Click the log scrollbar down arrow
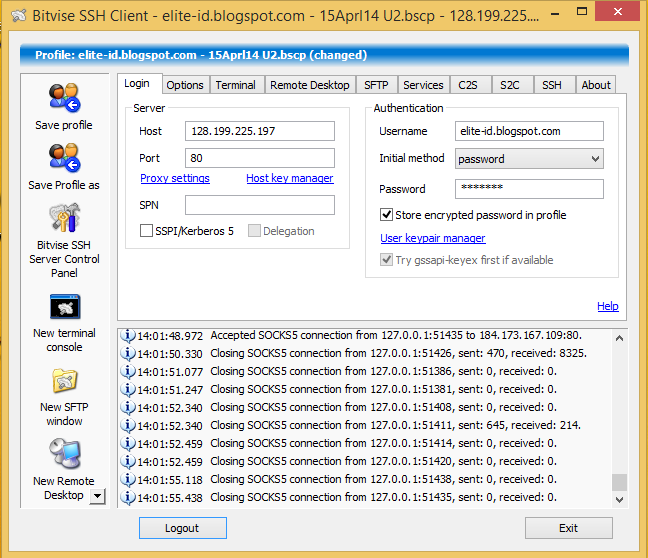 pyautogui.click(x=619, y=499)
